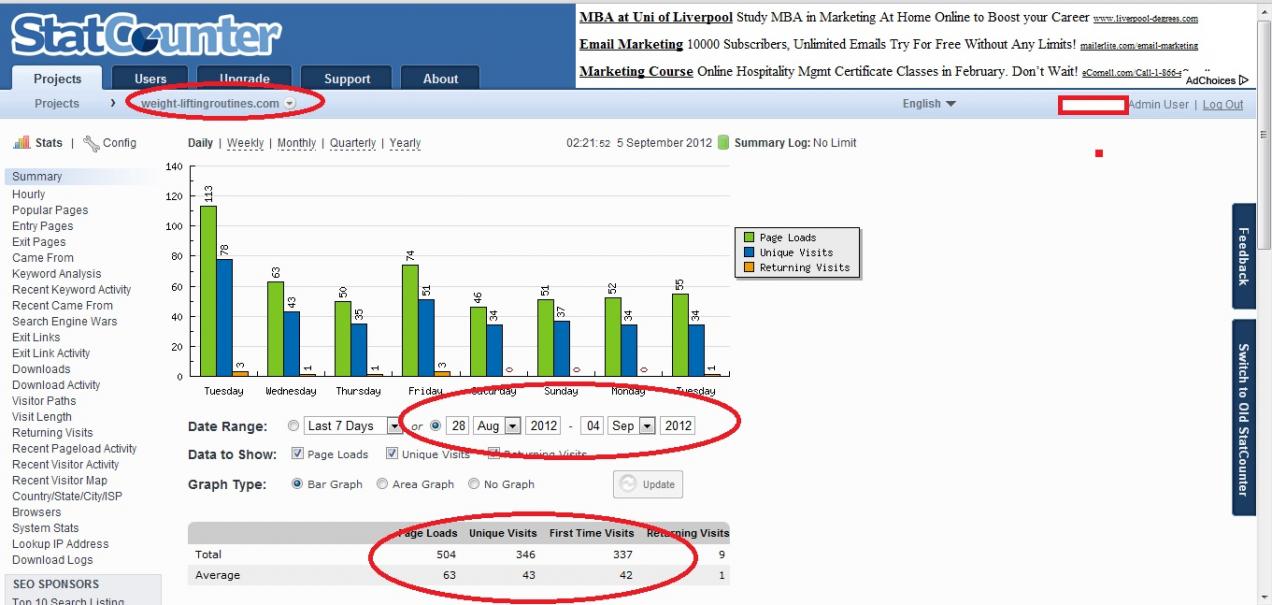
Task: Open Popular Pages report
Action: point(50,211)
